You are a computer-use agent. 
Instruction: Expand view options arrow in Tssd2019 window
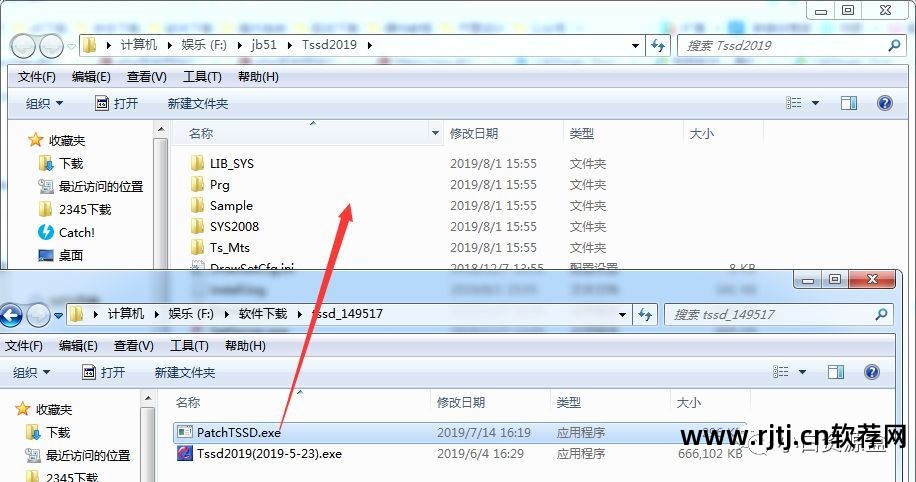tap(816, 103)
